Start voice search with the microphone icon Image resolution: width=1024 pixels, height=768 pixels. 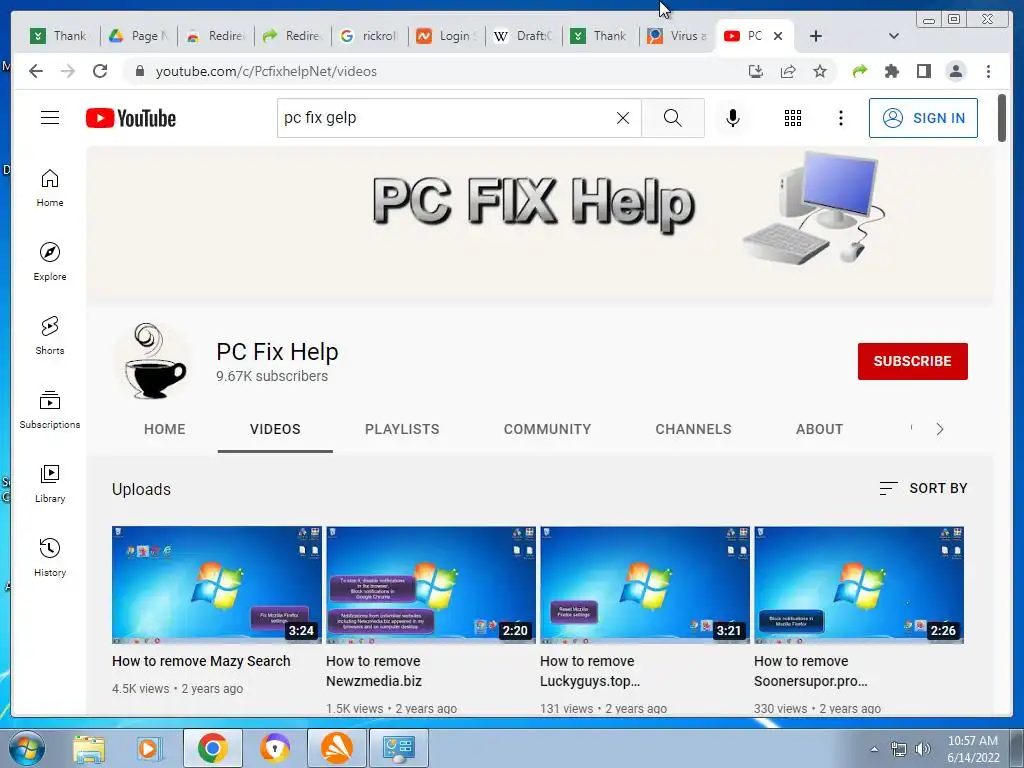click(x=733, y=118)
